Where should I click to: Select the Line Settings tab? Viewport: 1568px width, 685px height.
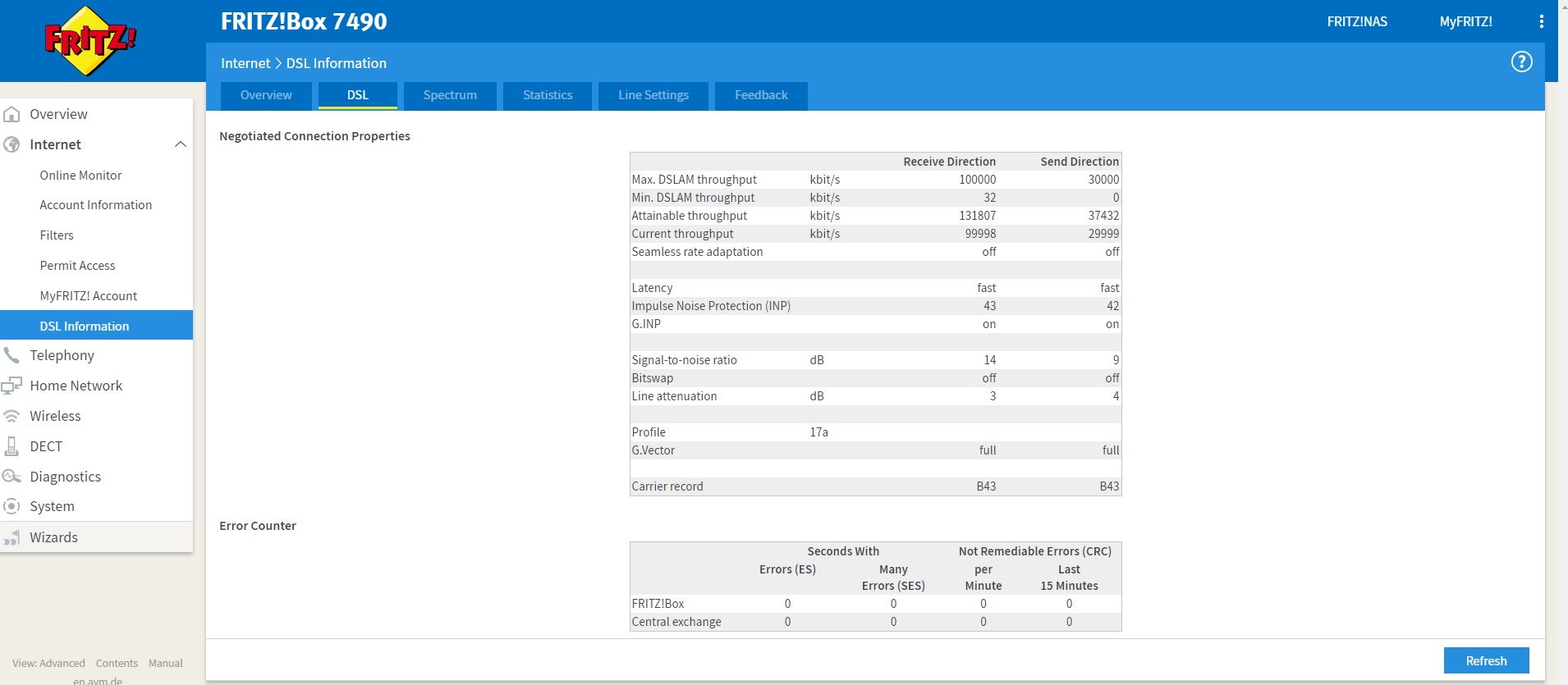tap(653, 95)
